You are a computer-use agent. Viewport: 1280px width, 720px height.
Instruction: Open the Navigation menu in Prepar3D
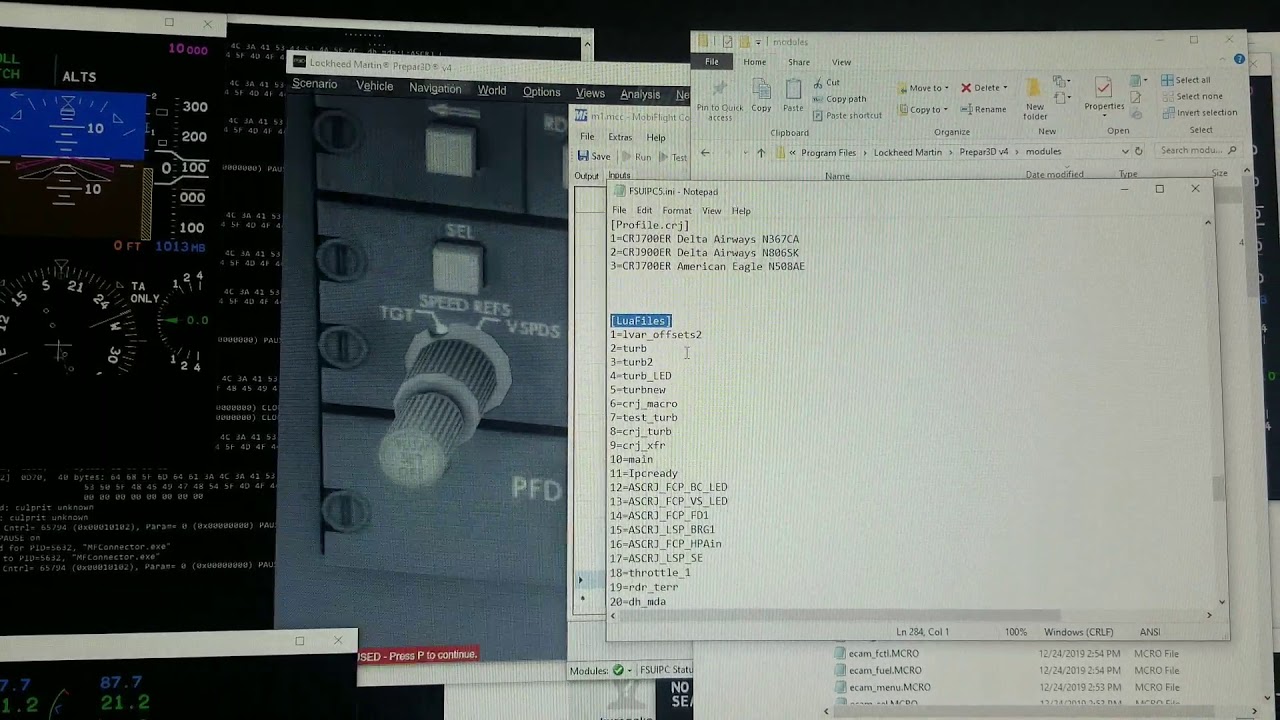(435, 88)
